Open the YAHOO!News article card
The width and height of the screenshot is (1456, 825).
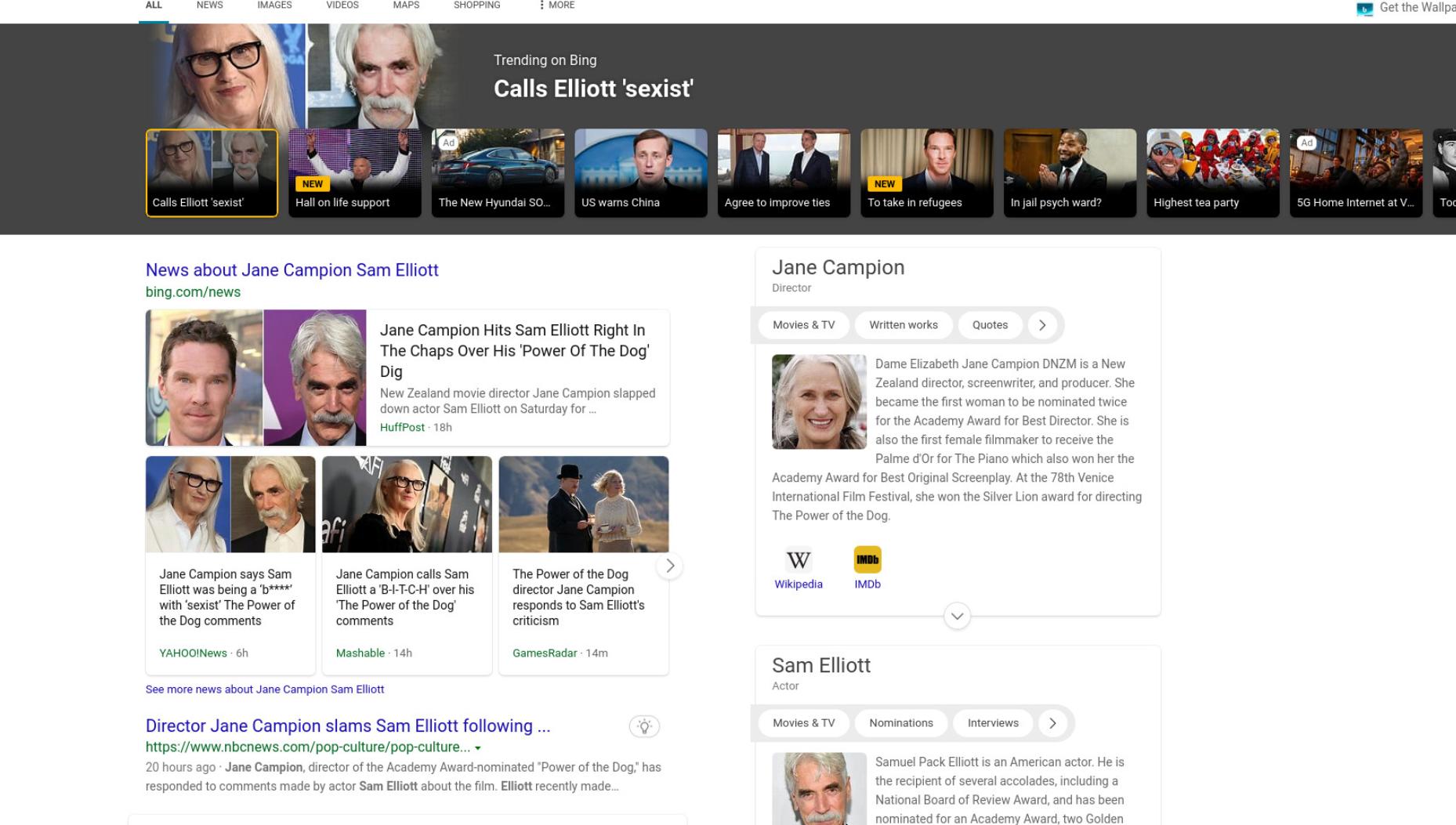click(x=230, y=566)
